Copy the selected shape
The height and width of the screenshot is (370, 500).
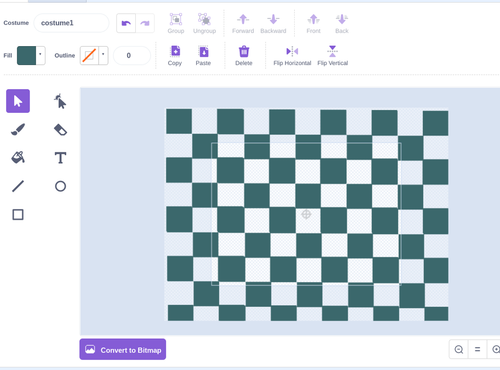point(175,56)
